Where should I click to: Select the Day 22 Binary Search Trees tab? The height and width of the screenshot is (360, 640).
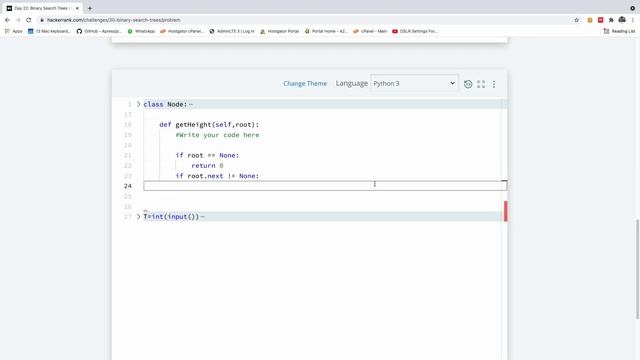[x=42, y=8]
